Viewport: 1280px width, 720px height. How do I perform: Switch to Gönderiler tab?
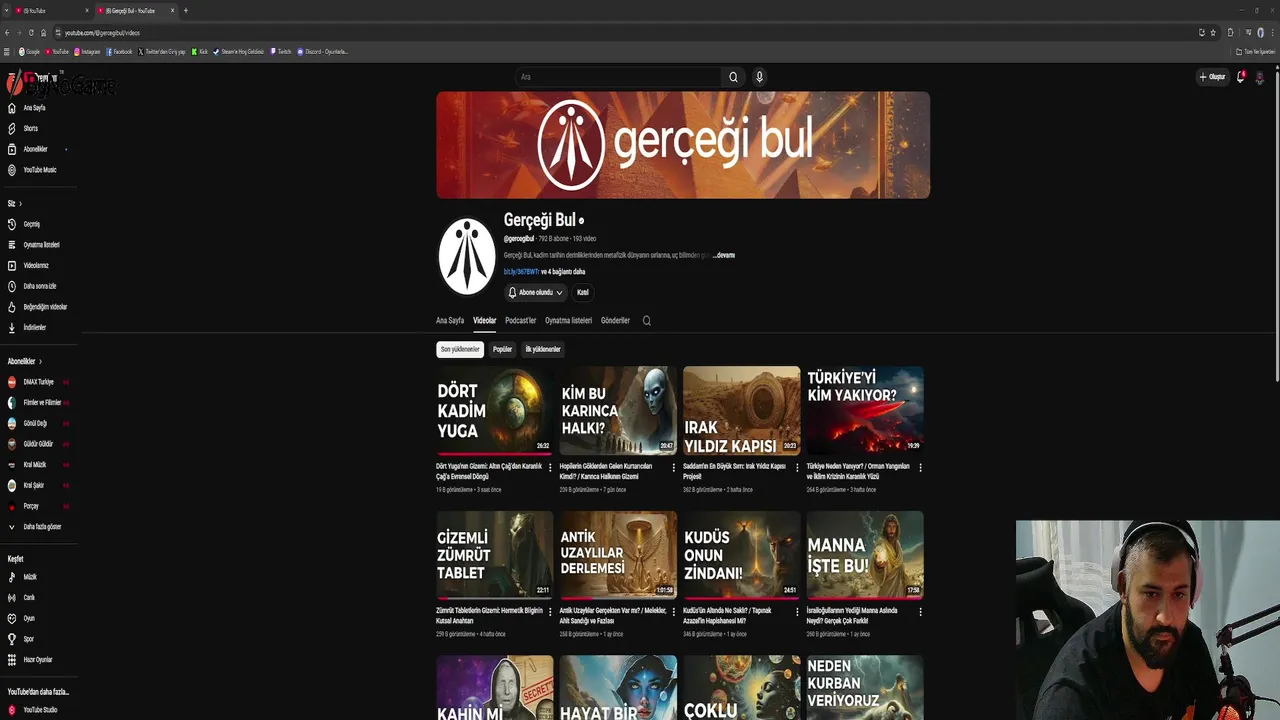pos(615,321)
